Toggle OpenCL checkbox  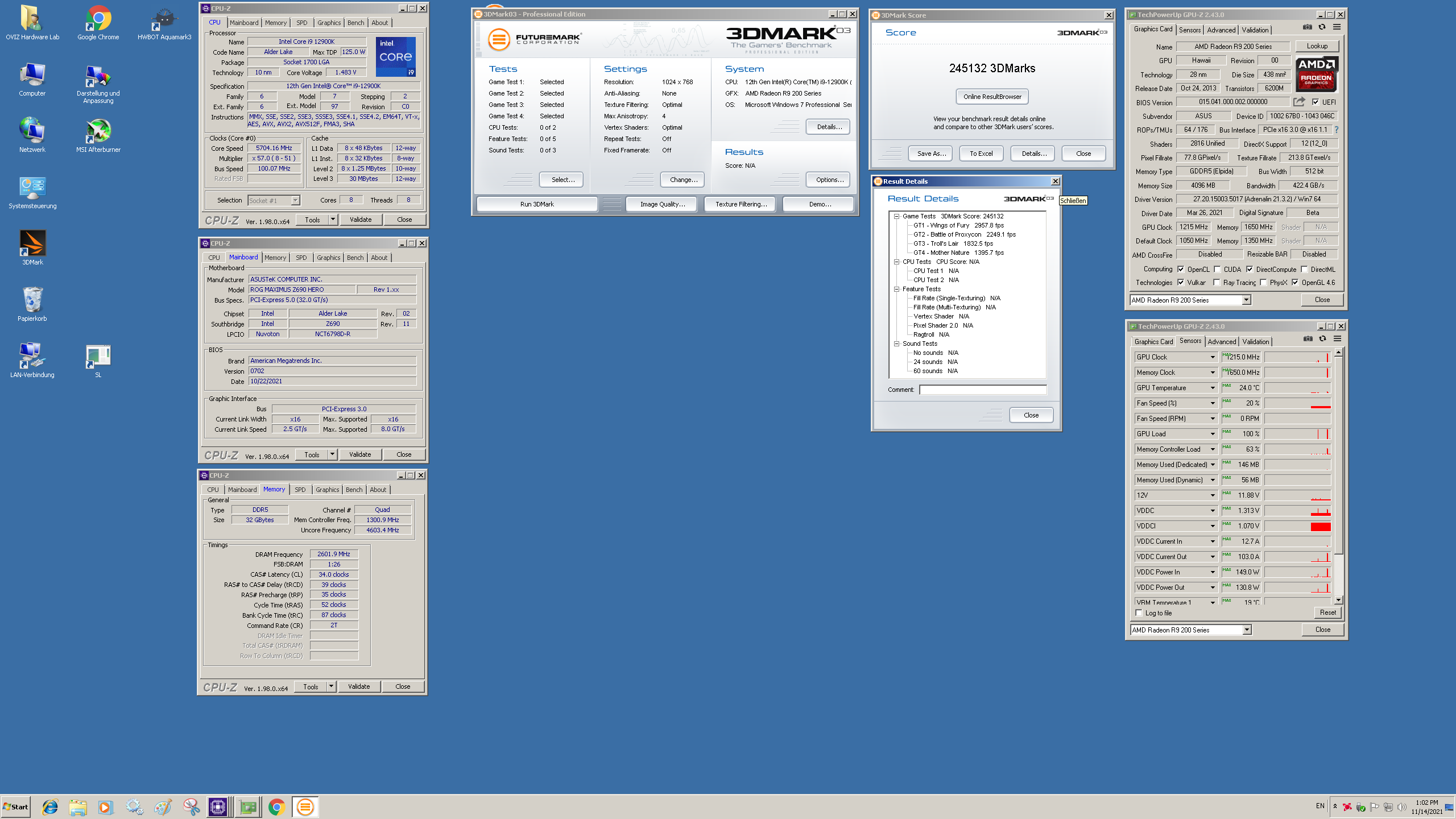click(x=1181, y=270)
